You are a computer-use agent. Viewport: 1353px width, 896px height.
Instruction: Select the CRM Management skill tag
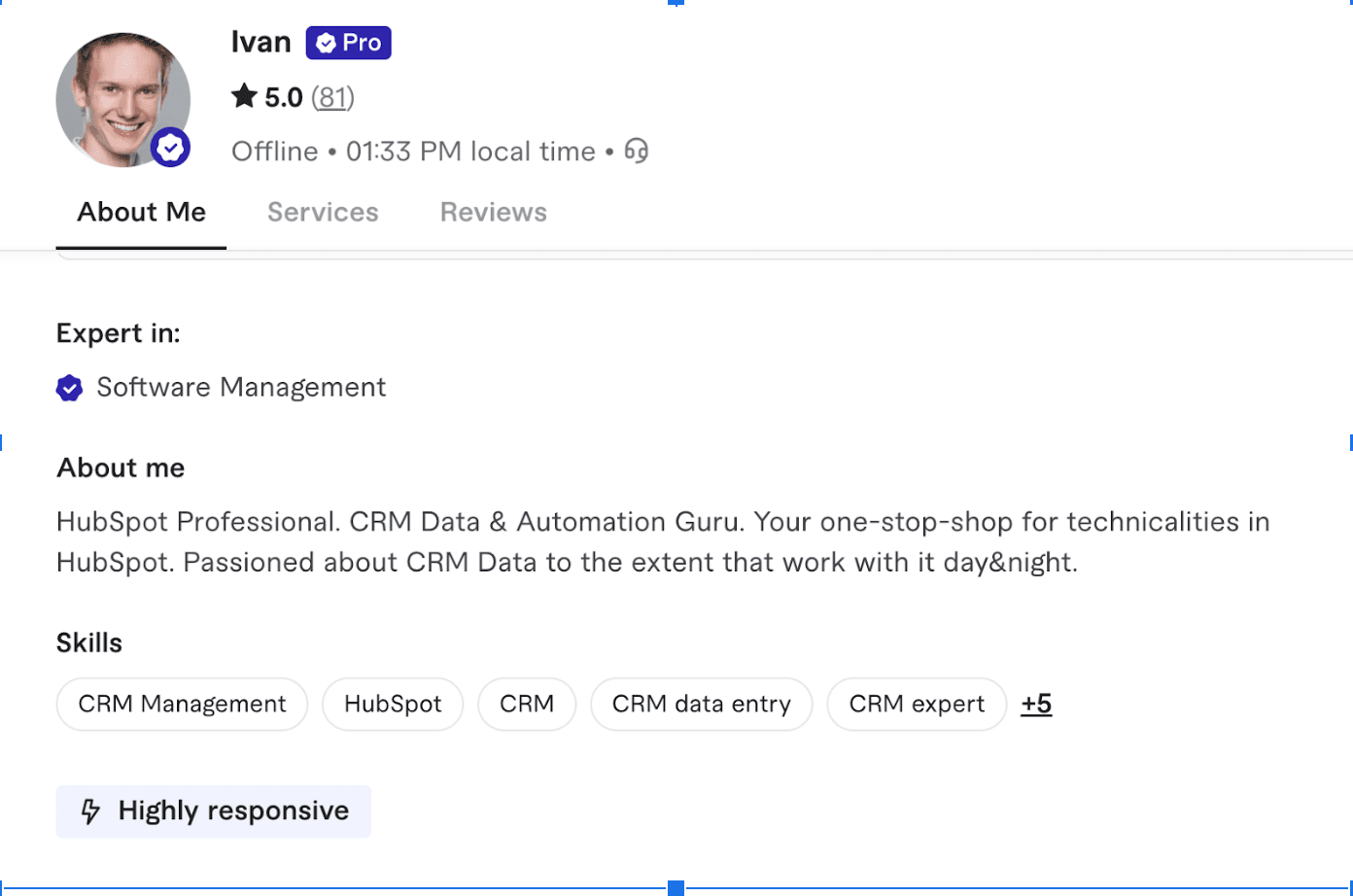pyautogui.click(x=182, y=704)
